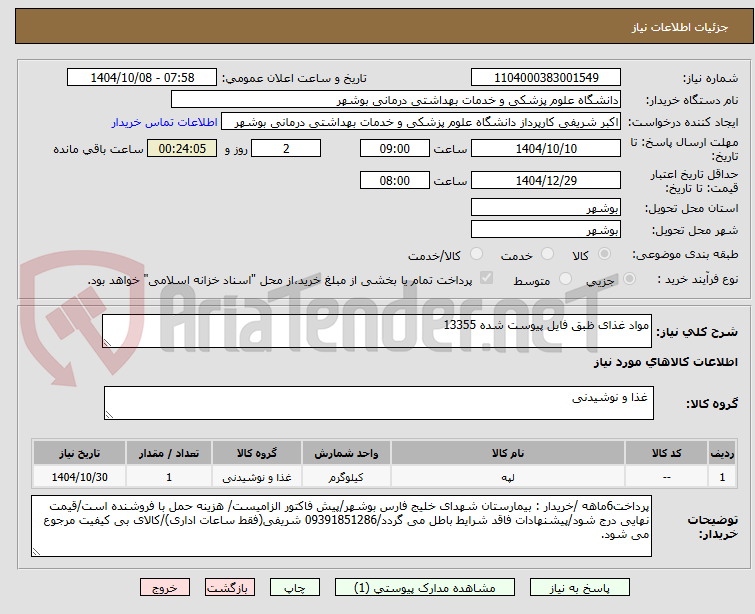The height and width of the screenshot is (614, 755).
Task: Click the شرح کلی نیاز text area
Action: tap(377, 331)
